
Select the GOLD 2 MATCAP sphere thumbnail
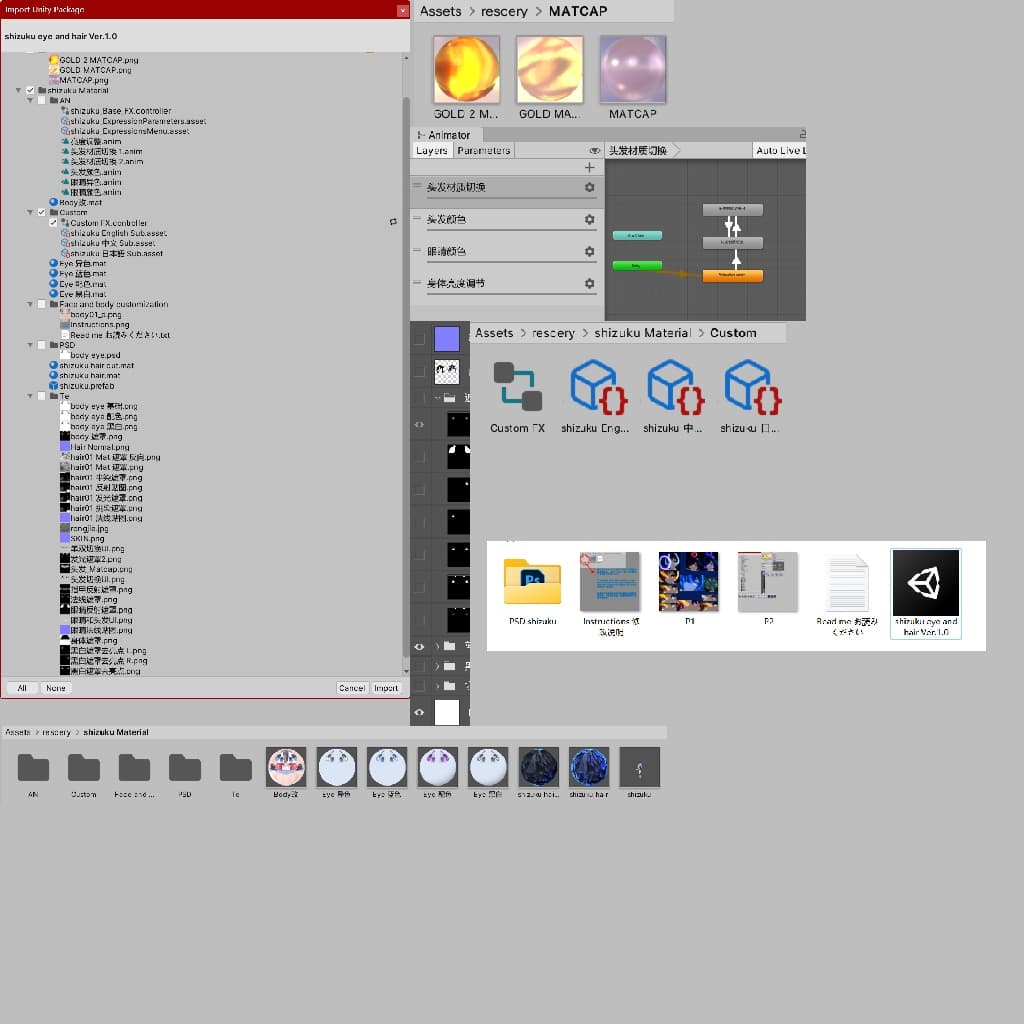(x=466, y=70)
